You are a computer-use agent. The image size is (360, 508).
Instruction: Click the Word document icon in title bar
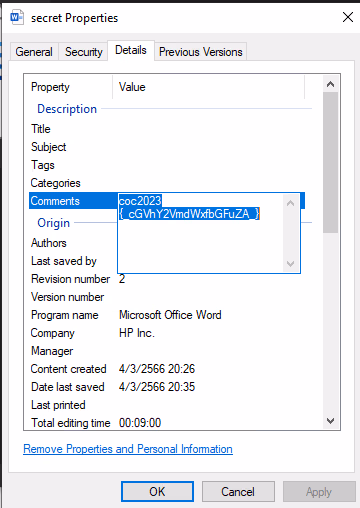point(17,17)
